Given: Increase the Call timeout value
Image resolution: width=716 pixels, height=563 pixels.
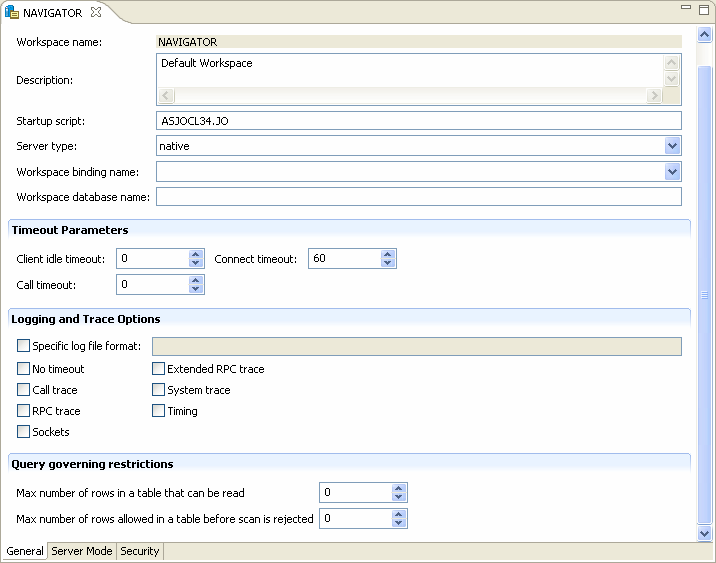Looking at the screenshot, I should [x=196, y=280].
